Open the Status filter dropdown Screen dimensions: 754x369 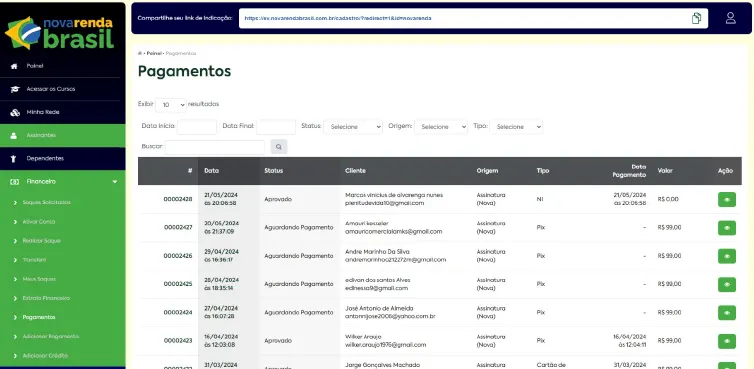point(353,127)
